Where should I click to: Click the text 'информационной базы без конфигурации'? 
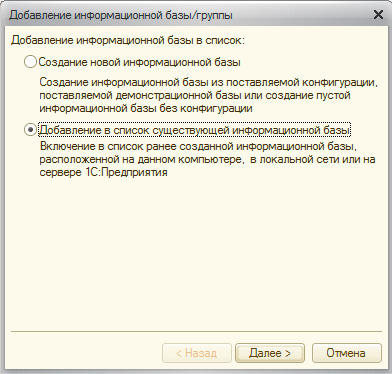point(146,109)
